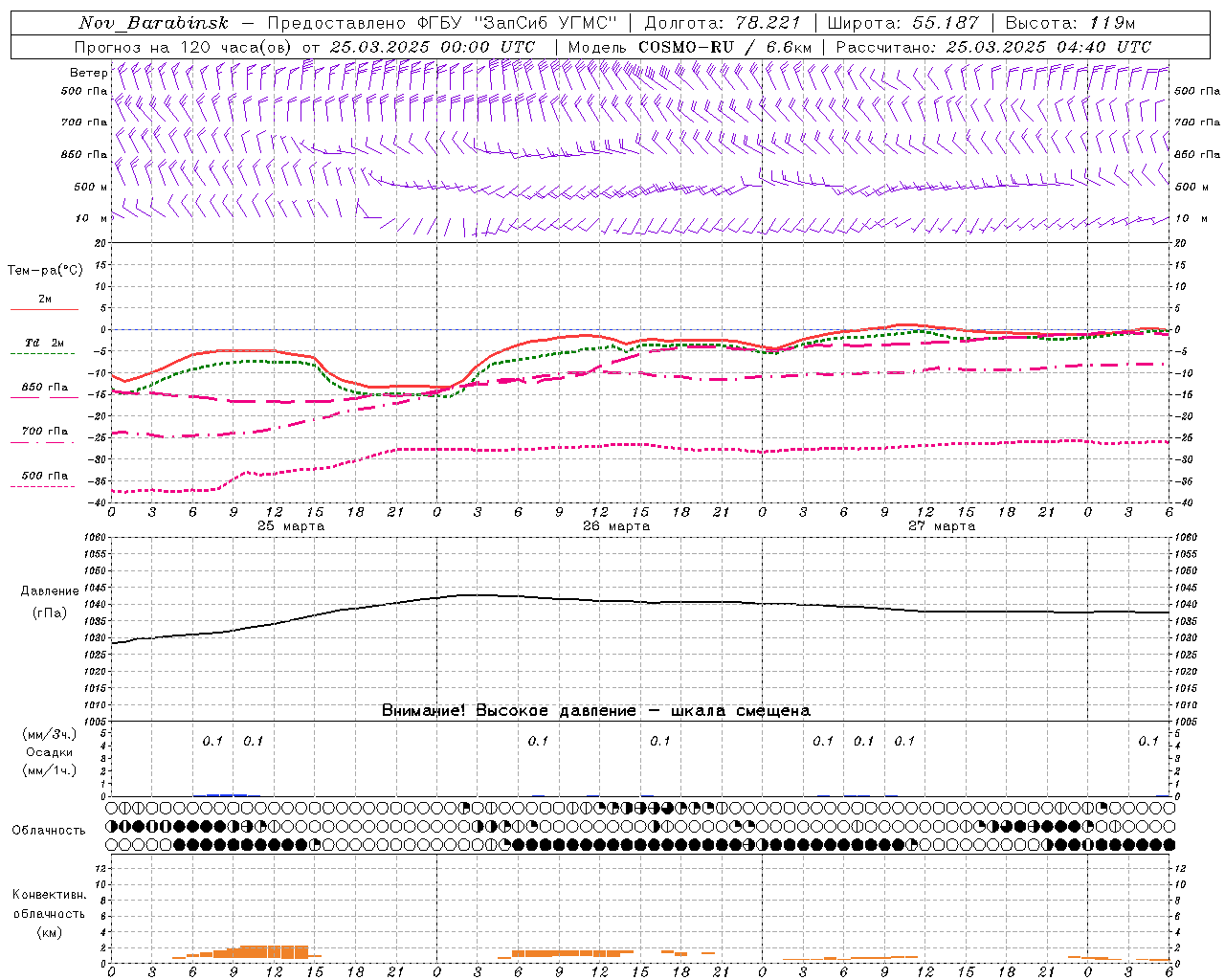Click the 500 м wind level label on left
The height and width of the screenshot is (980, 1225).
pos(90,187)
